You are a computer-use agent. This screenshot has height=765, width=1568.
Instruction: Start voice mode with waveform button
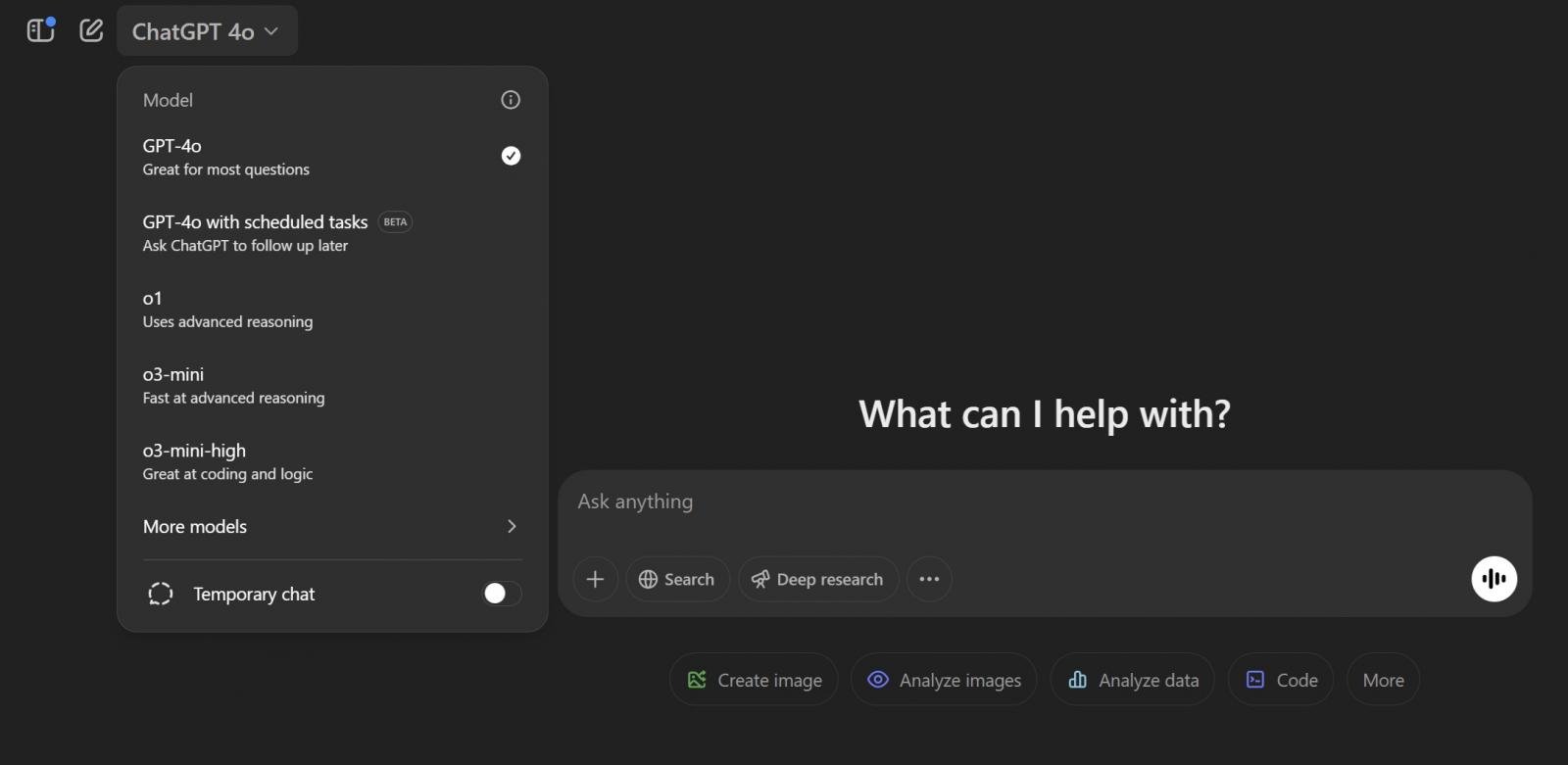click(x=1494, y=579)
